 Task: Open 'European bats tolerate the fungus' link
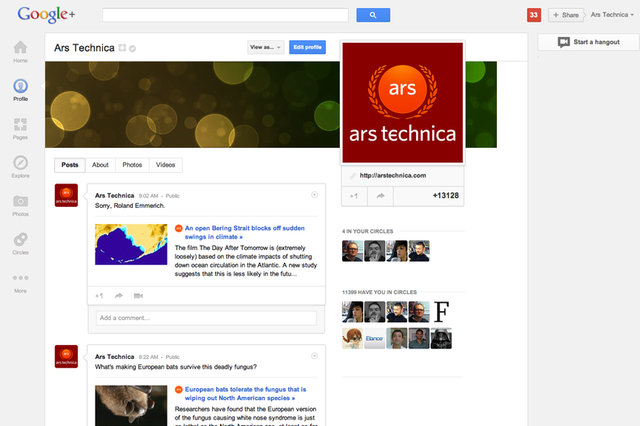coord(245,393)
